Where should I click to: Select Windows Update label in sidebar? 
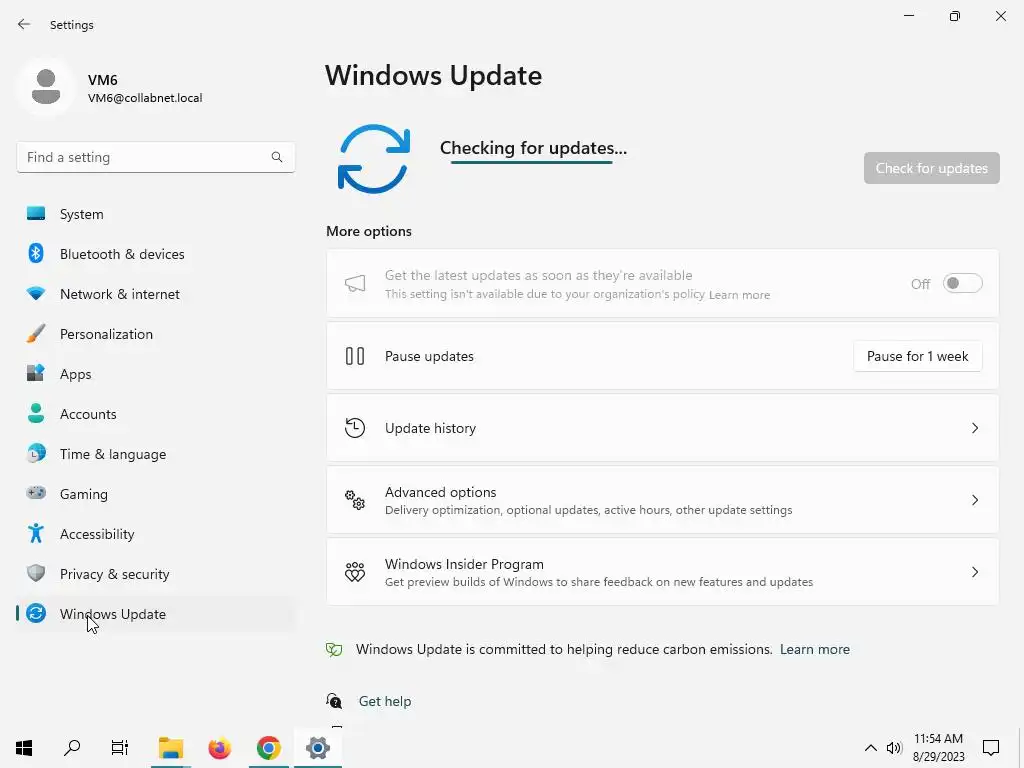point(112,614)
